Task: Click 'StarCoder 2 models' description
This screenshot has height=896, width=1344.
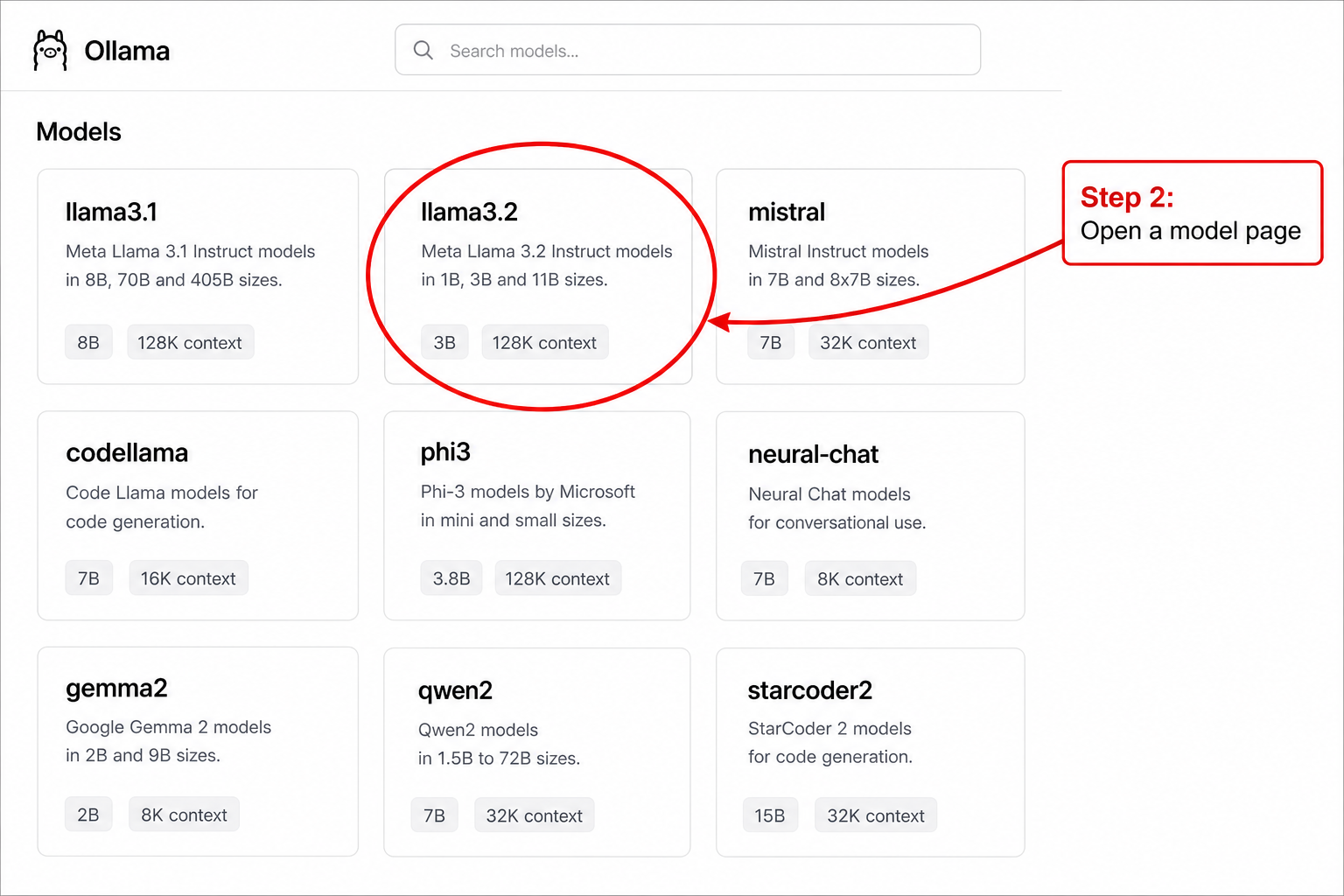Action: [x=829, y=728]
